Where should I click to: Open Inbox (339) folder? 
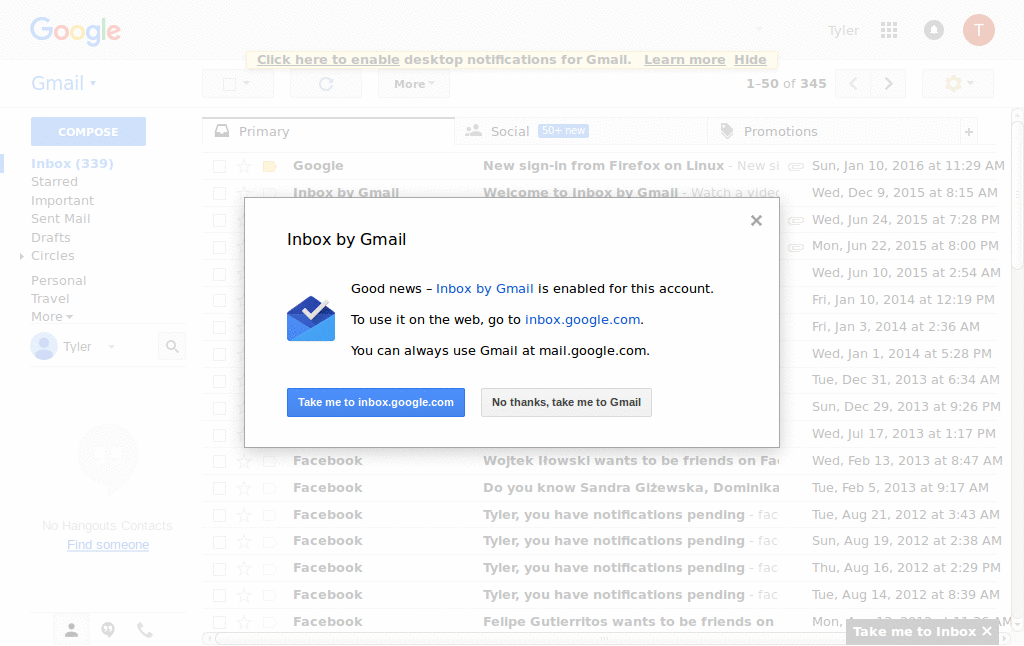72,163
